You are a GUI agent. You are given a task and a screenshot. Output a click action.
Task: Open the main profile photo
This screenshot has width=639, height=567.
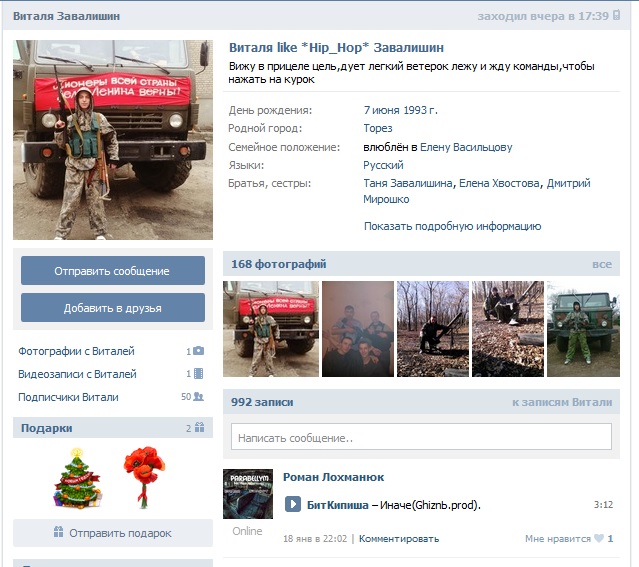(x=112, y=140)
